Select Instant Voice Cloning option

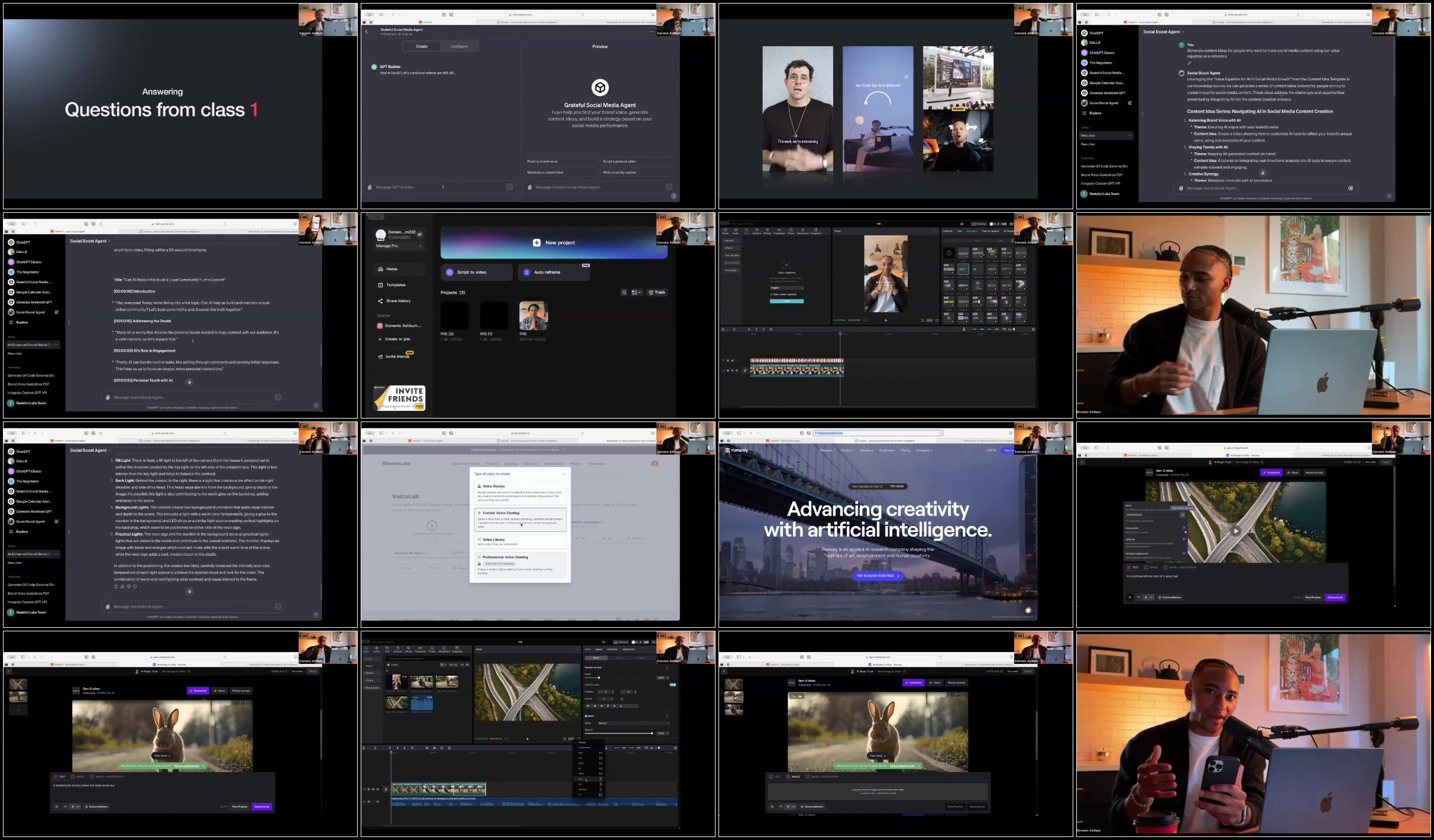(520, 519)
